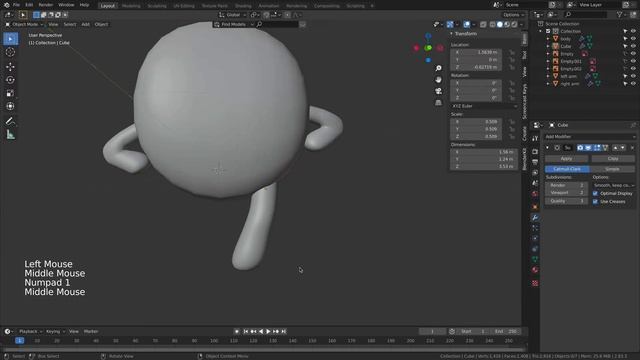Viewport: 640px width, 360px height.
Task: Toggle modifier edit mode display icon
Action: coord(597,148)
